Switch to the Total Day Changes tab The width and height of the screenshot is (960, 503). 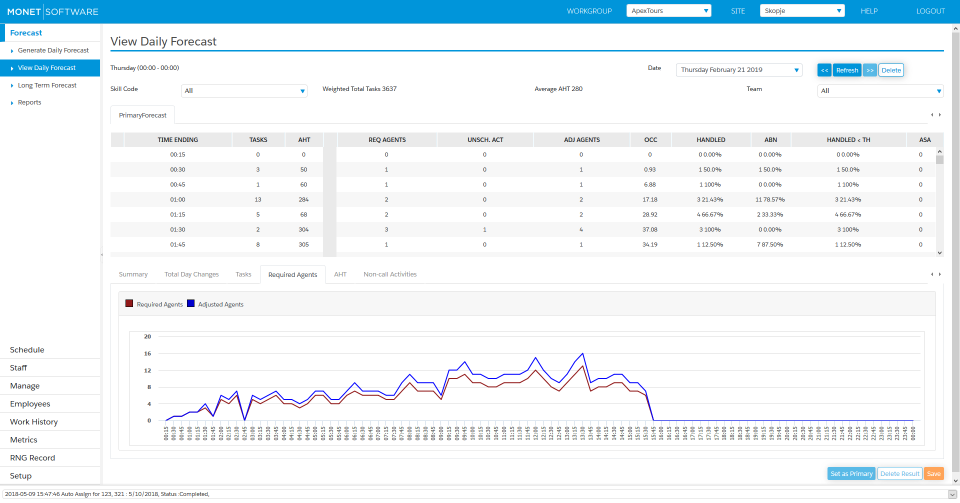pyautogui.click(x=191, y=274)
